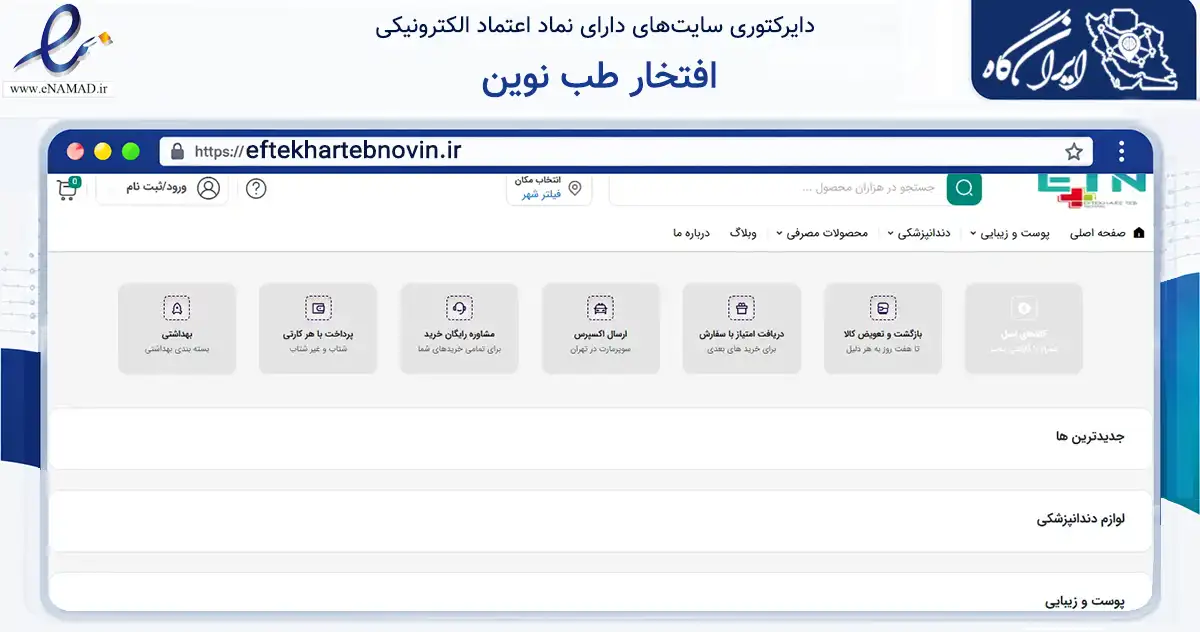Screen dimensions: 1200x632
Task: Open the help question mark icon
Action: 256,189
